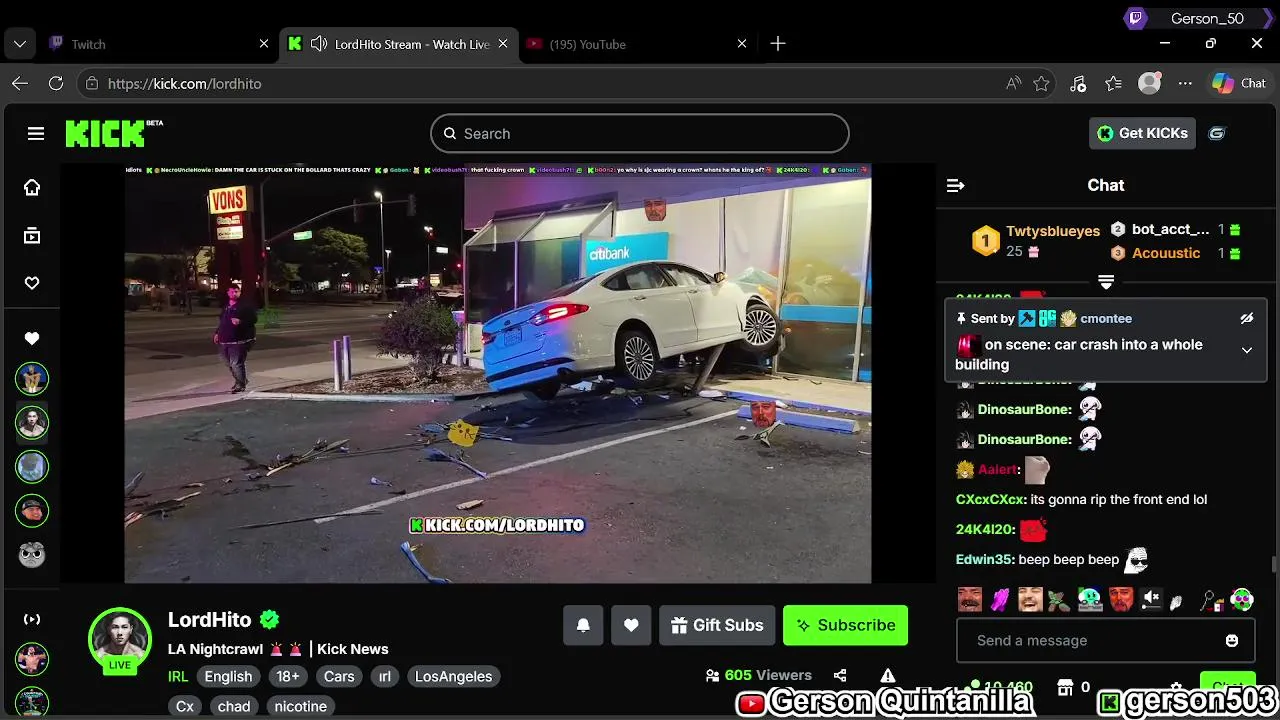Open Copilot Chat in the browser

tap(1239, 84)
